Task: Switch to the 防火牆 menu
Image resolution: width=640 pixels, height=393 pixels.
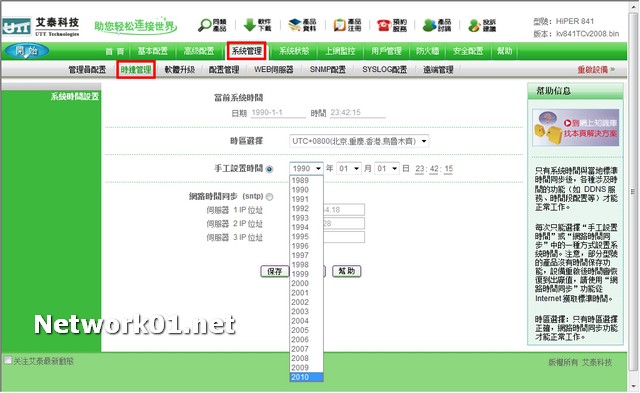Action: (427, 51)
